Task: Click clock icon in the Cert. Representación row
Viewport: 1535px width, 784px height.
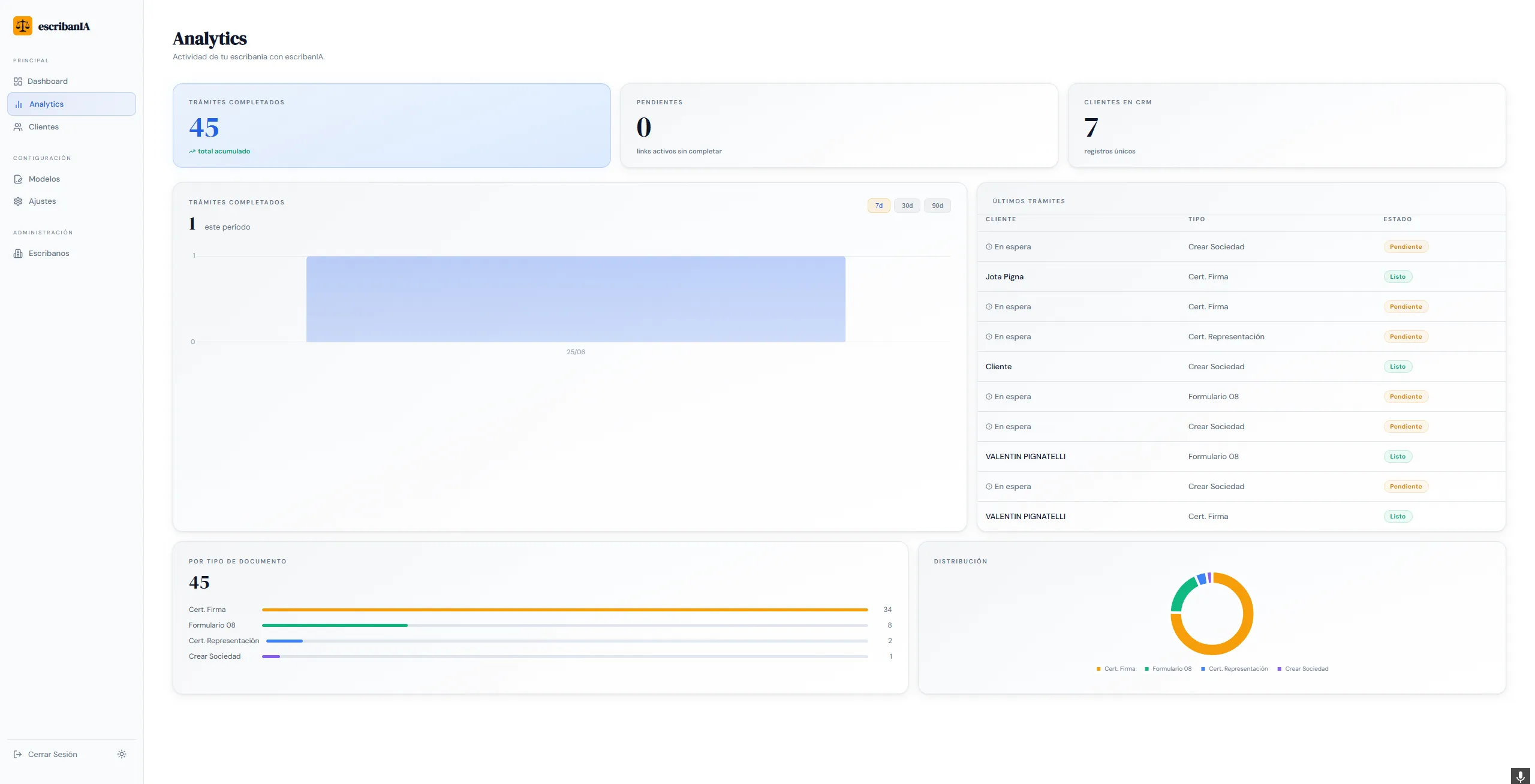Action: (989, 337)
